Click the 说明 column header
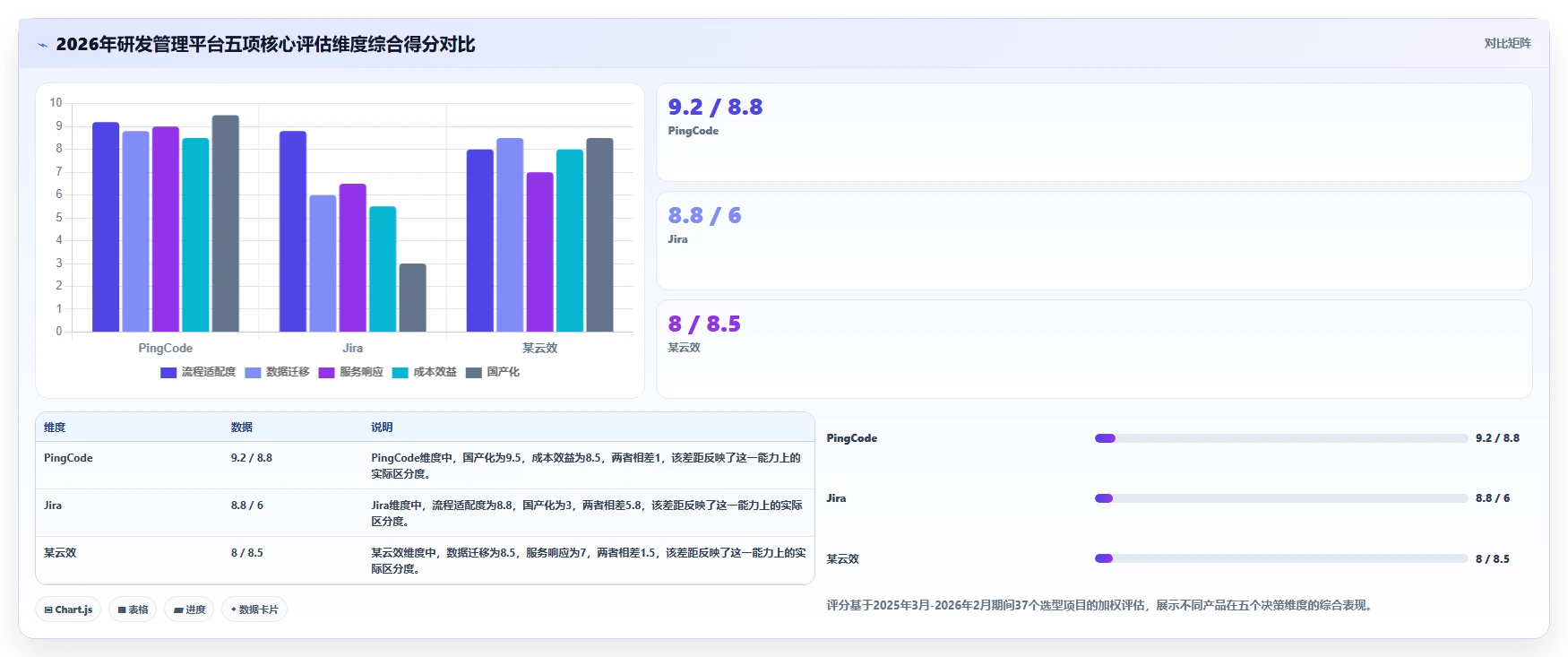Screen dimensions: 1568x657 [382, 428]
